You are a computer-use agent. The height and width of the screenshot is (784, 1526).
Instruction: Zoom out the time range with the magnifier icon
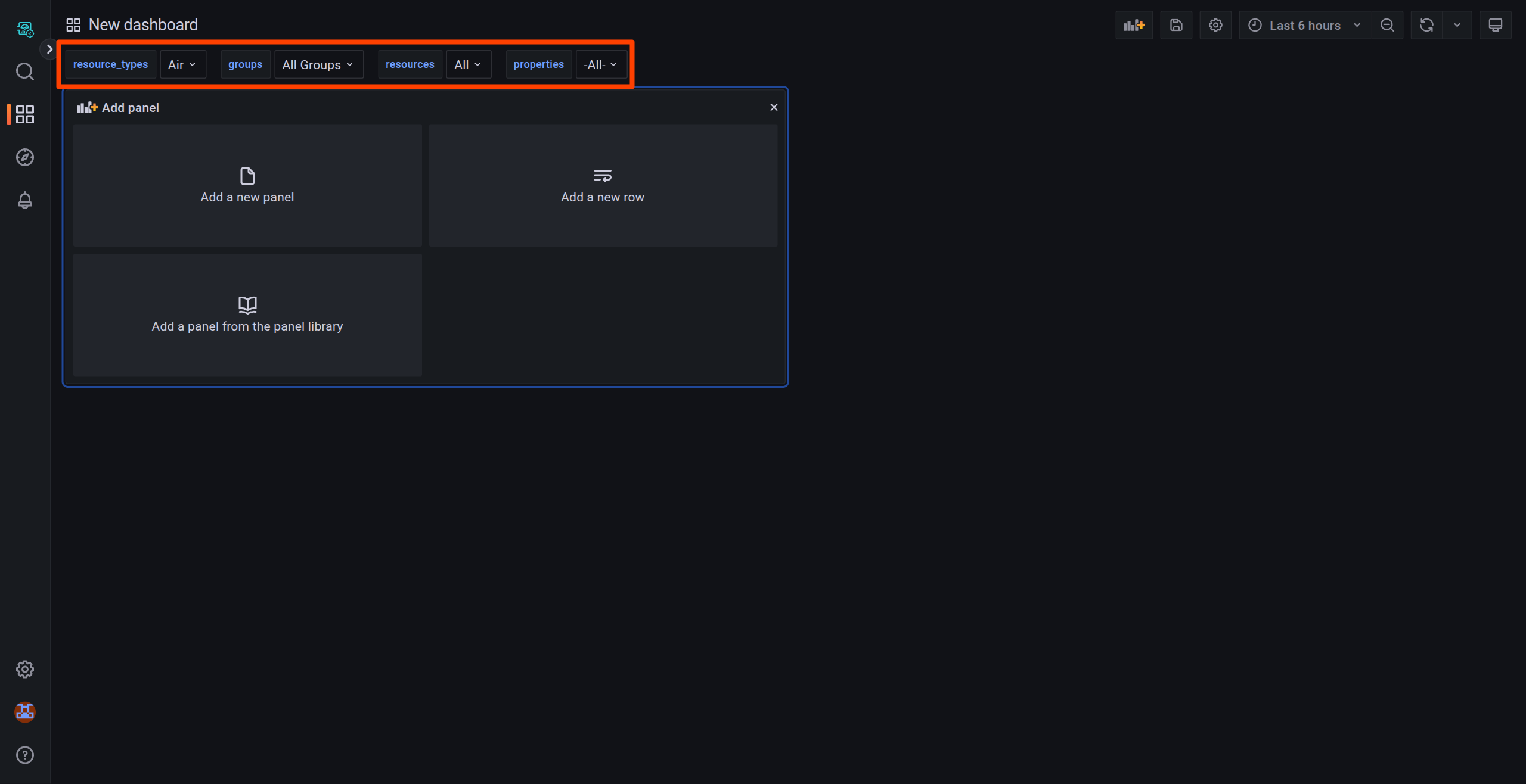[x=1387, y=25]
